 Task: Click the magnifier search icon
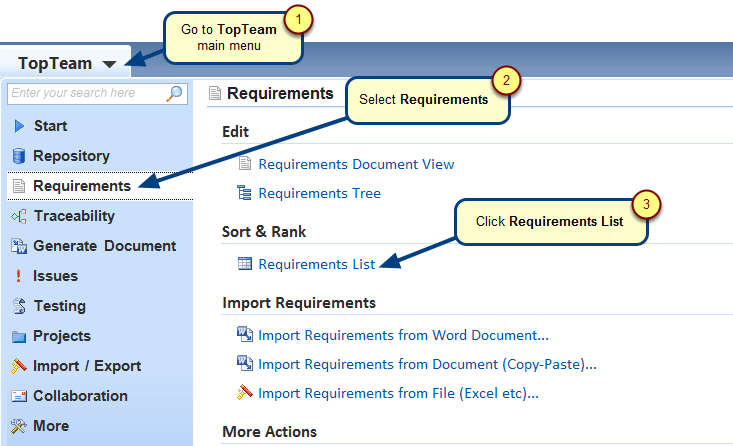coord(174,93)
